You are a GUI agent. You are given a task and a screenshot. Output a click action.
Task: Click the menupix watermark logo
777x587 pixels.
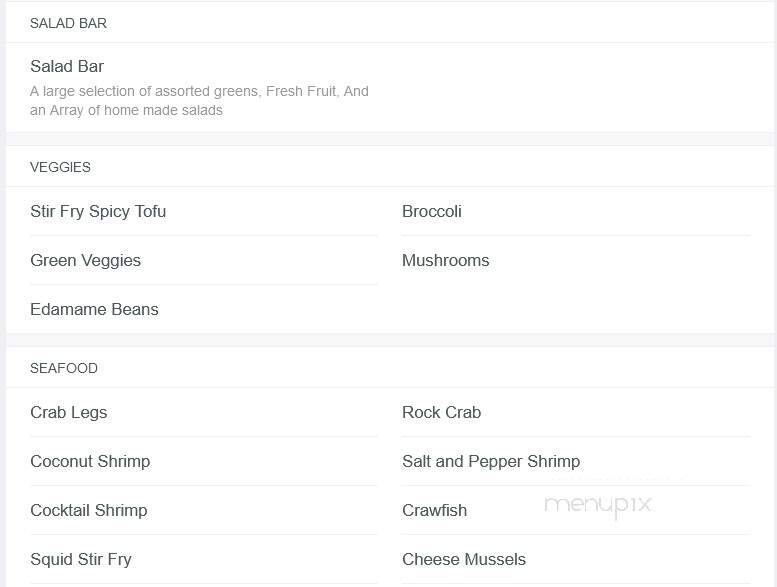click(598, 506)
